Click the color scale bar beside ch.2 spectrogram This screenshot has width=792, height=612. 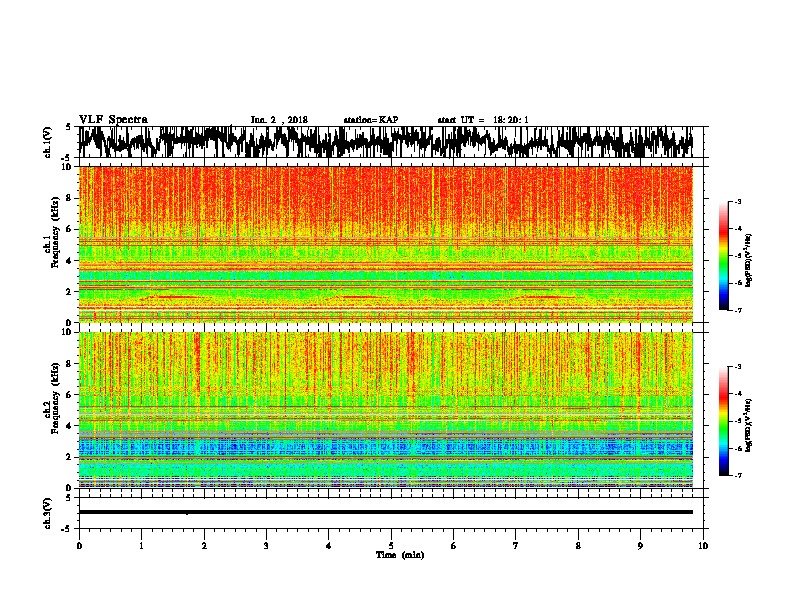(x=723, y=421)
